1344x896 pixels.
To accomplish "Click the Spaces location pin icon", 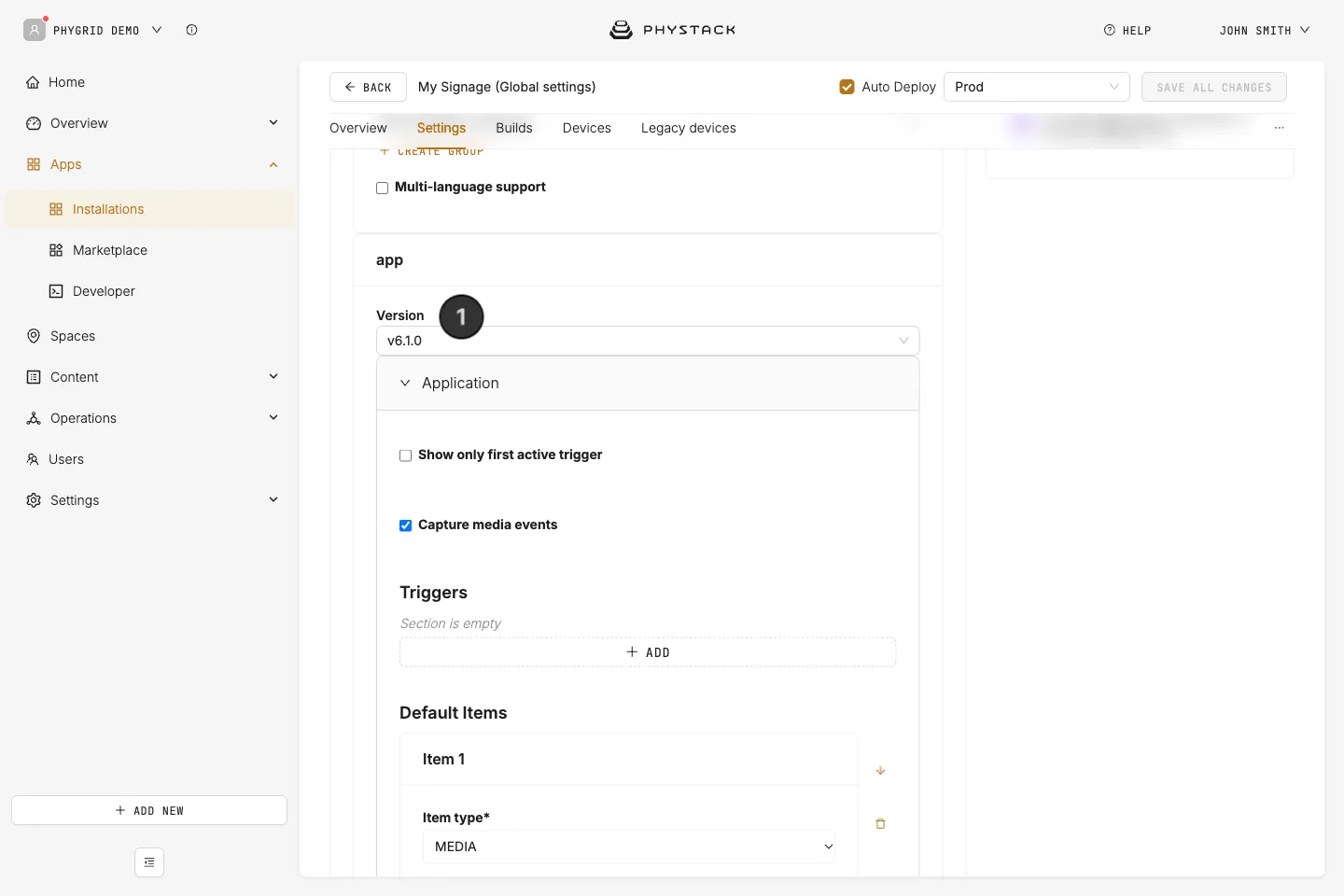I will click(34, 336).
